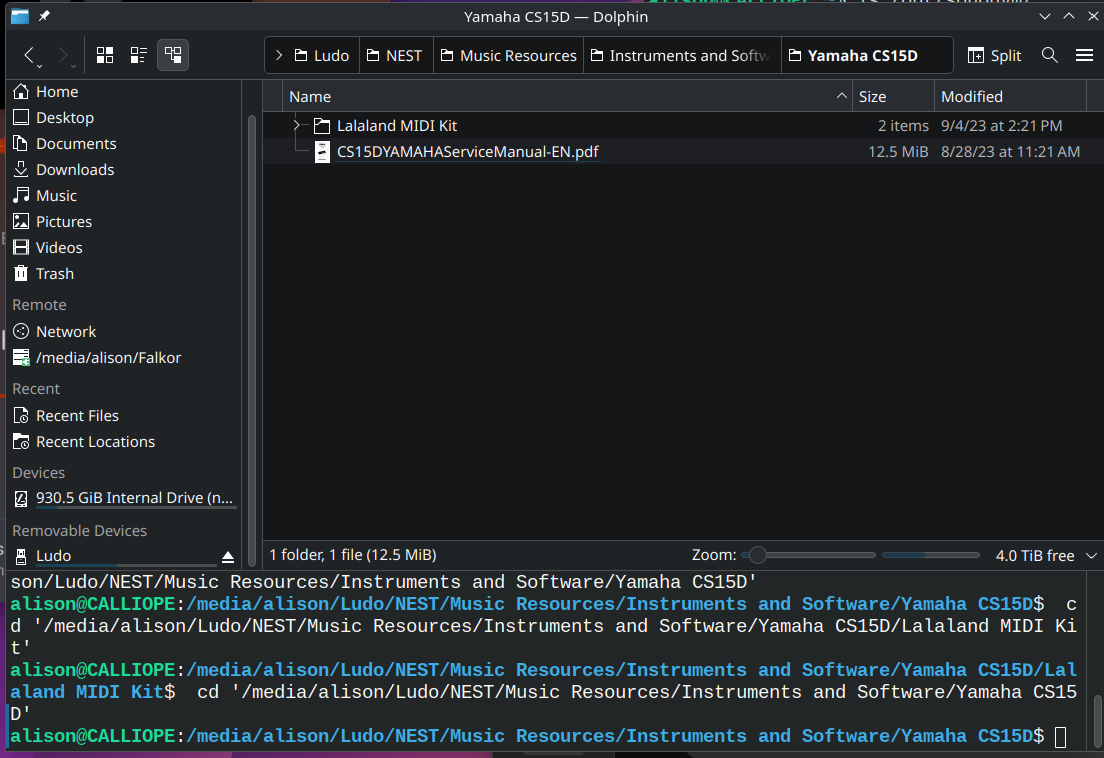1104x758 pixels.
Task: Open the hamburger menu
Action: (x=1084, y=55)
